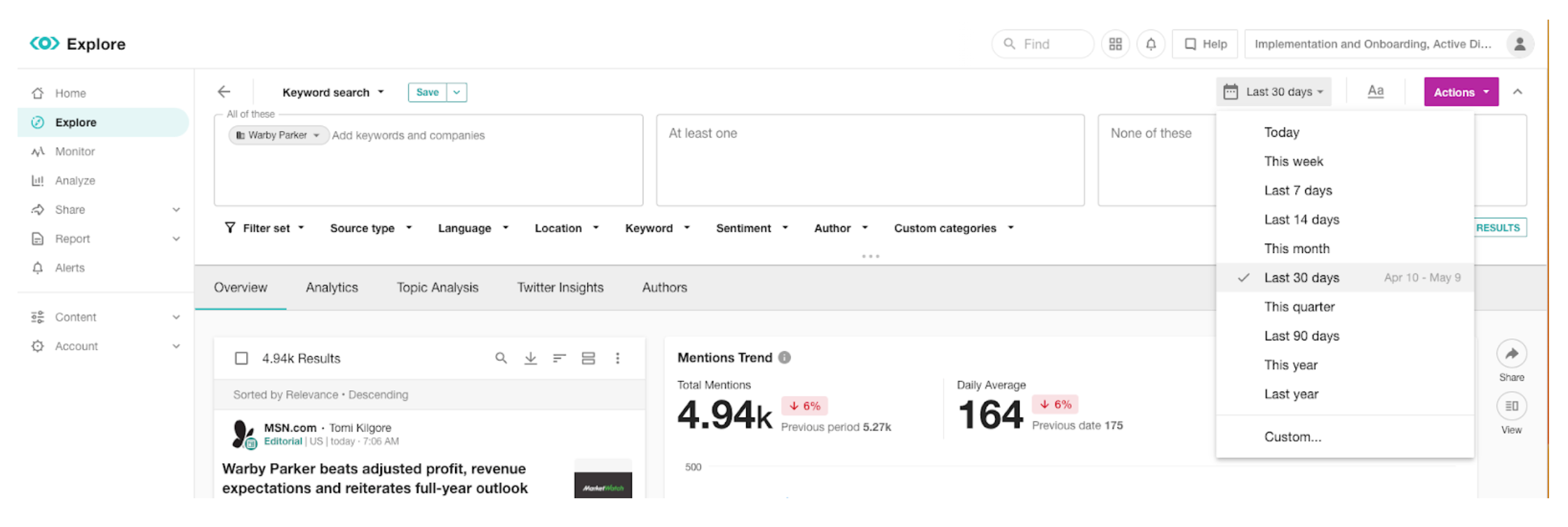
Task: Click the Help button
Action: point(1205,44)
